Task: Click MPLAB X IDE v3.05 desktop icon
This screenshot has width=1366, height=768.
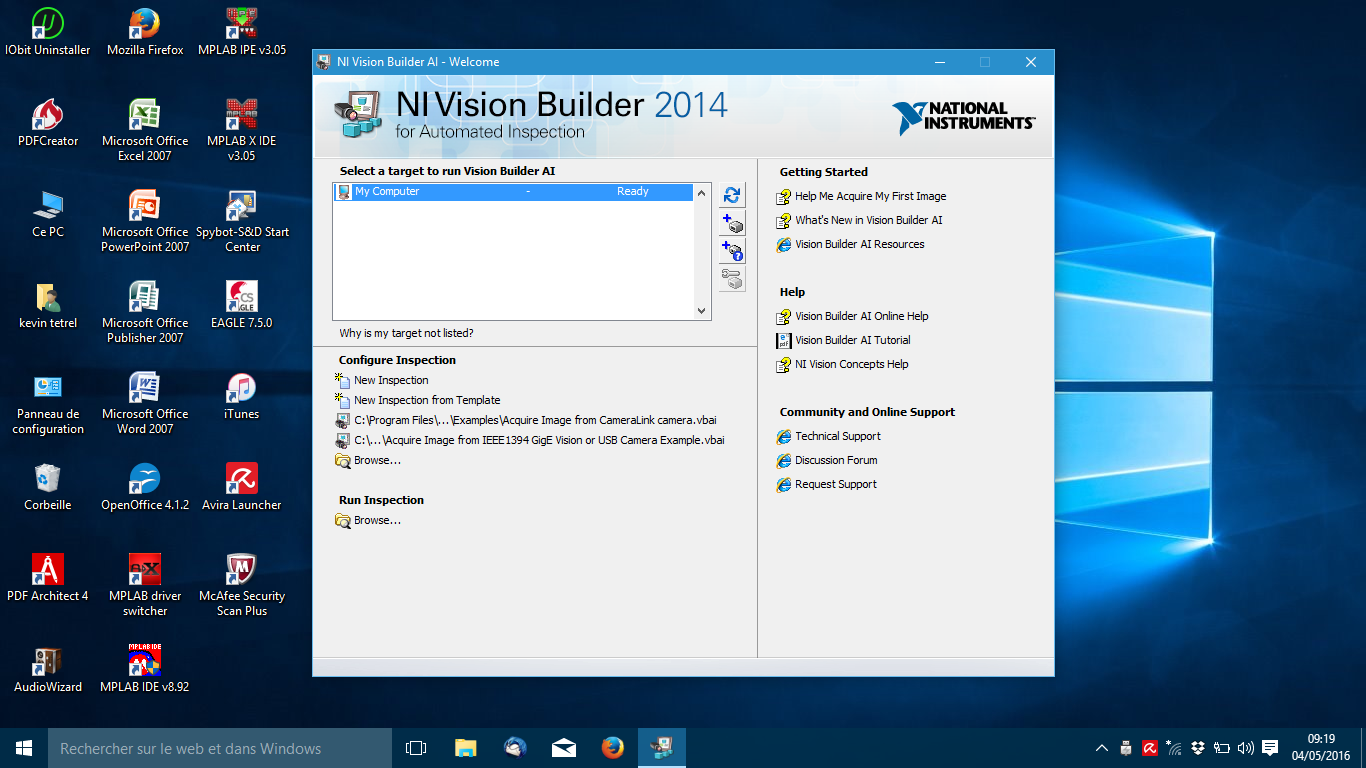Action: tap(242, 130)
